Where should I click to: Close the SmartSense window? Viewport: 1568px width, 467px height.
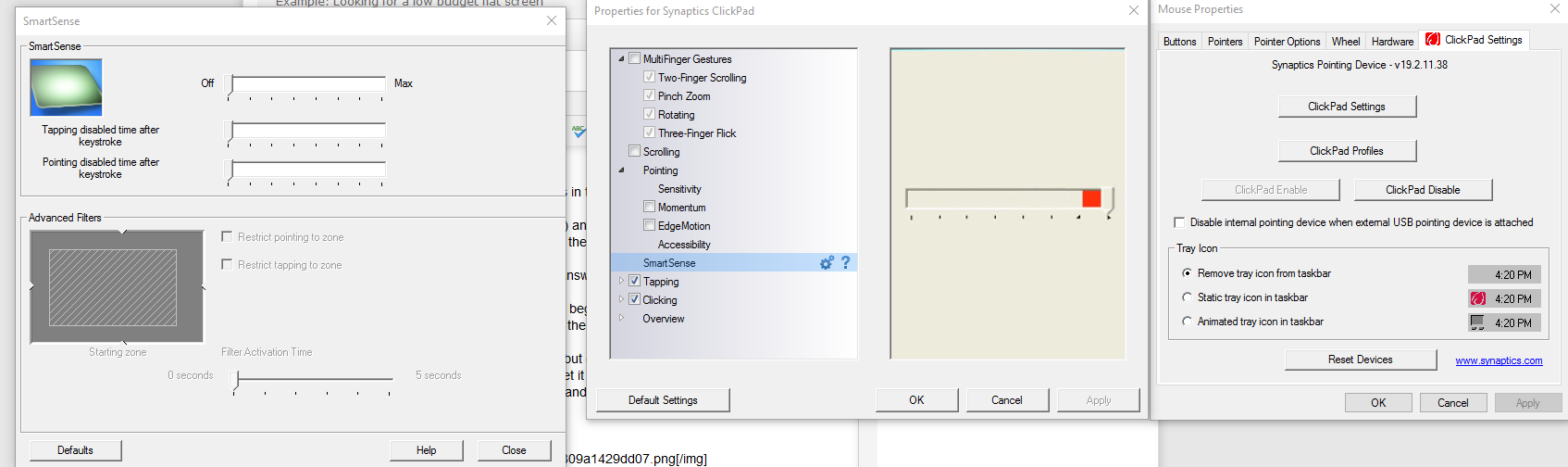click(552, 20)
